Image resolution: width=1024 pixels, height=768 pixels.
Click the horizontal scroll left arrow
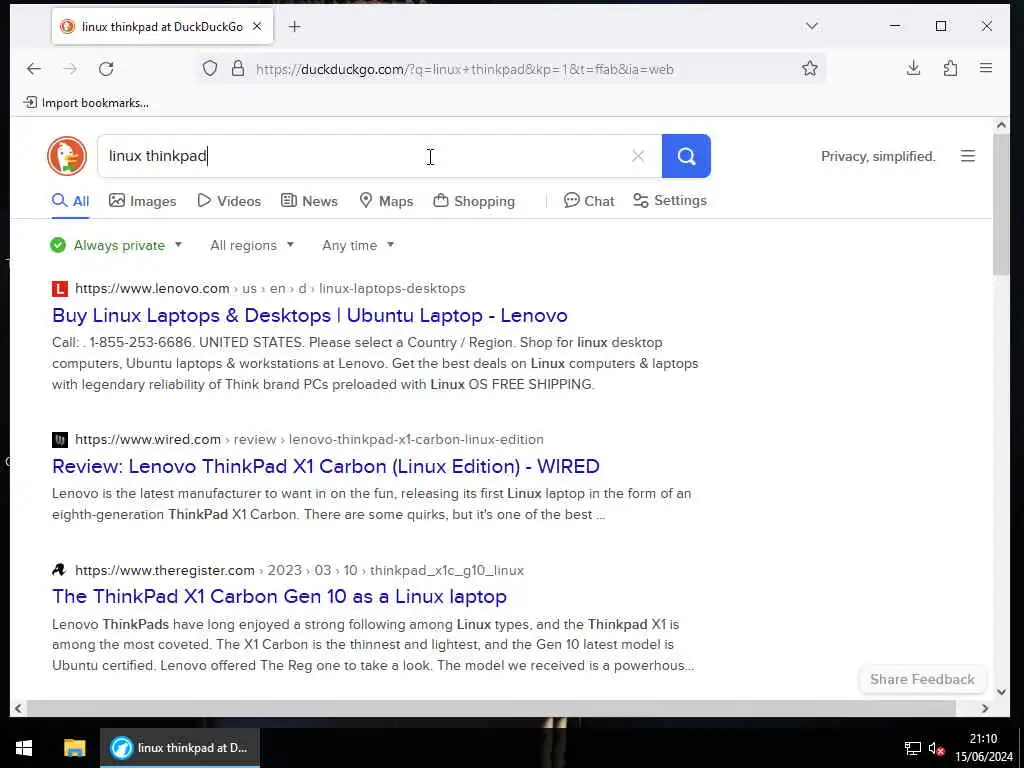tap(18, 708)
